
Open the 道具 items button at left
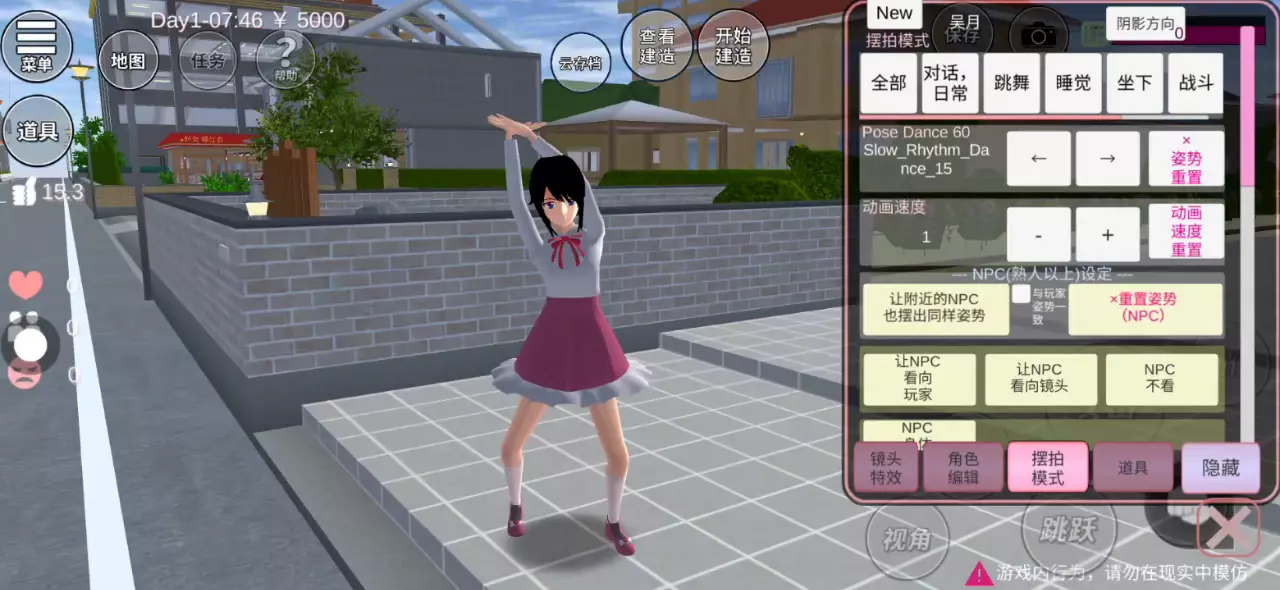click(37, 131)
